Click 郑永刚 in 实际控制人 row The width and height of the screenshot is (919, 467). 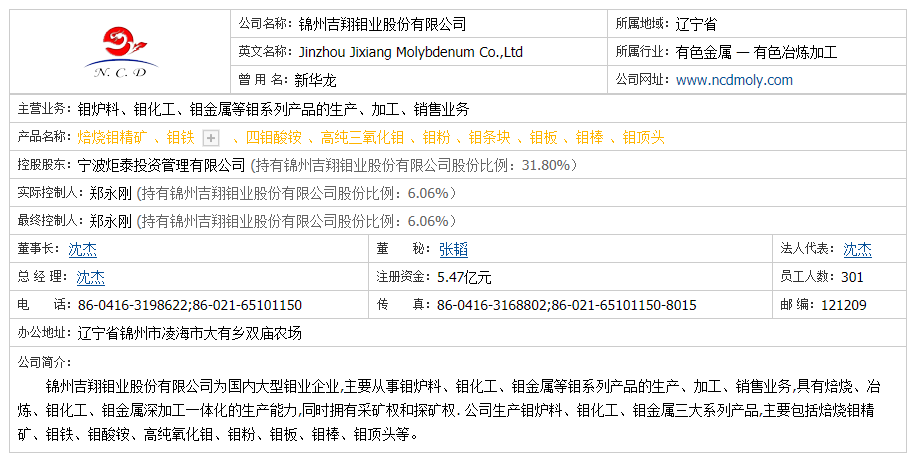pos(110,193)
